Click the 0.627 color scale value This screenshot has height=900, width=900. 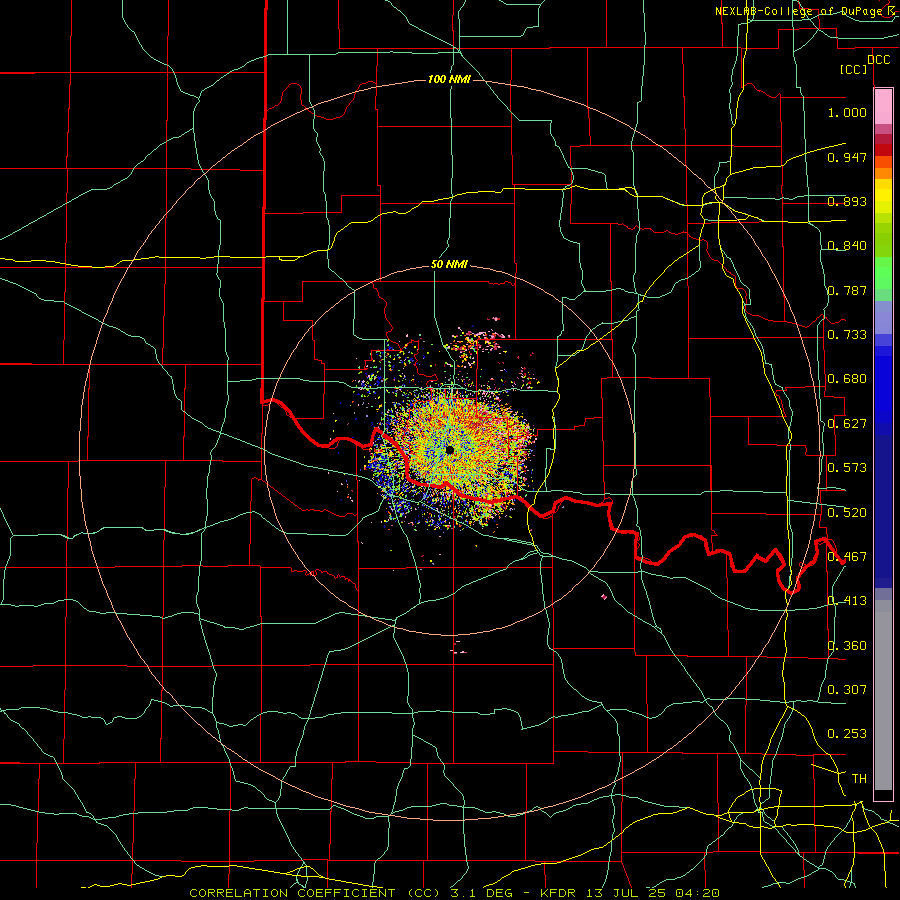(847, 424)
